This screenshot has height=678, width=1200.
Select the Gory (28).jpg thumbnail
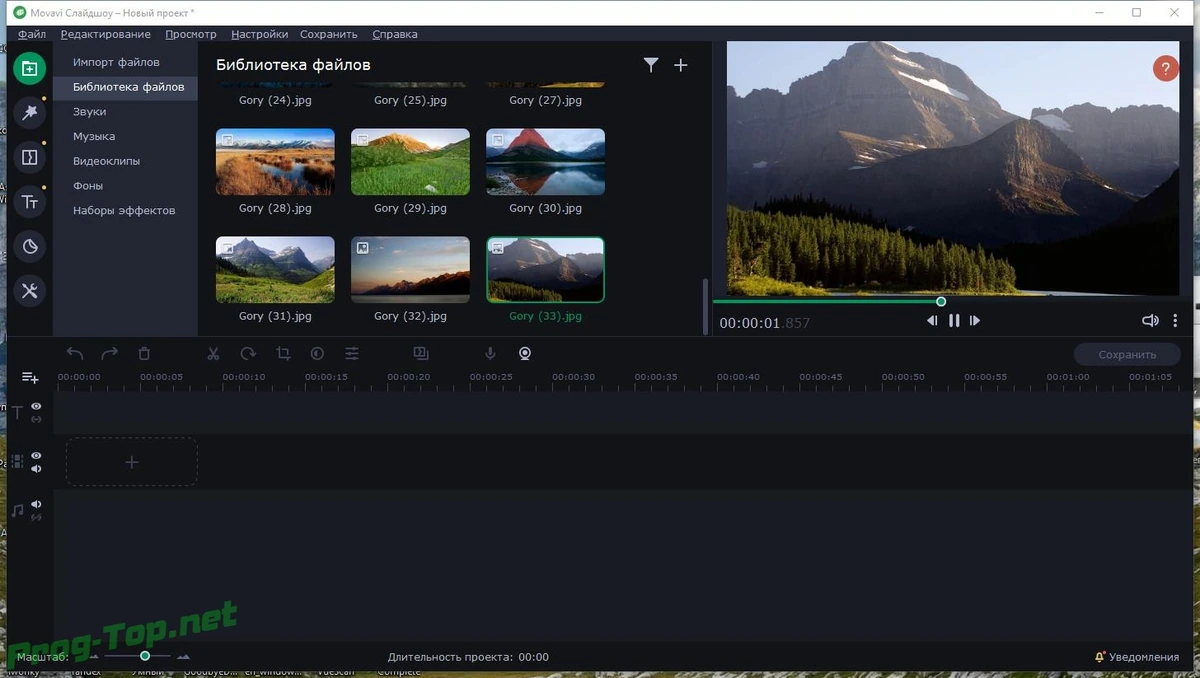[x=275, y=162]
